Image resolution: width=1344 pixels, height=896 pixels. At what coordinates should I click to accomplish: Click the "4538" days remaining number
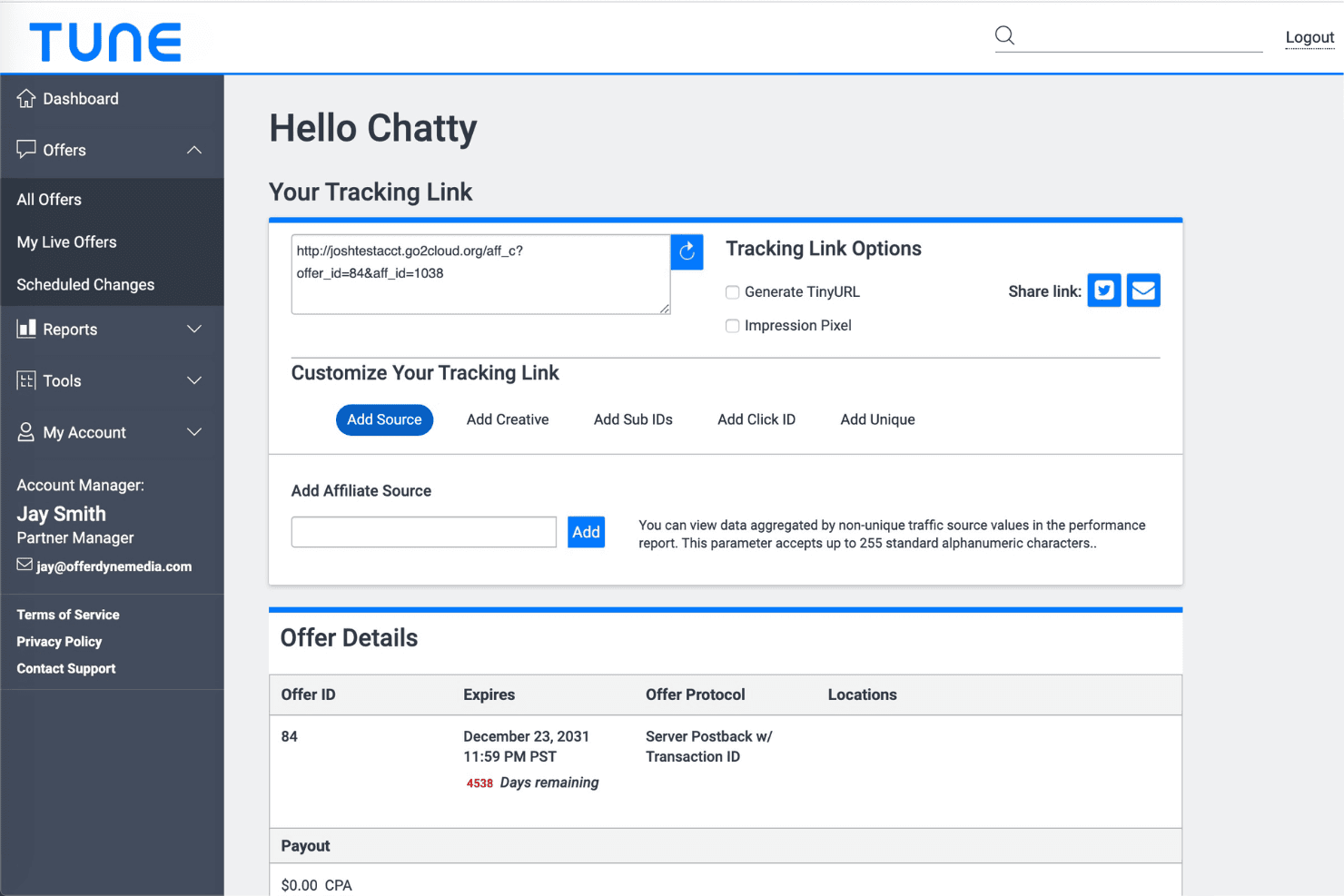pos(479,783)
